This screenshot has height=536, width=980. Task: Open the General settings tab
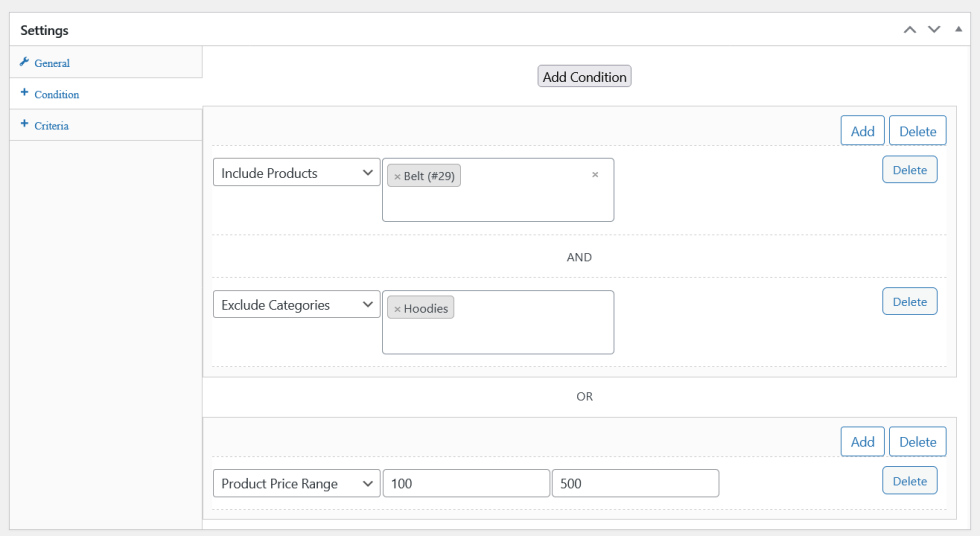52,63
